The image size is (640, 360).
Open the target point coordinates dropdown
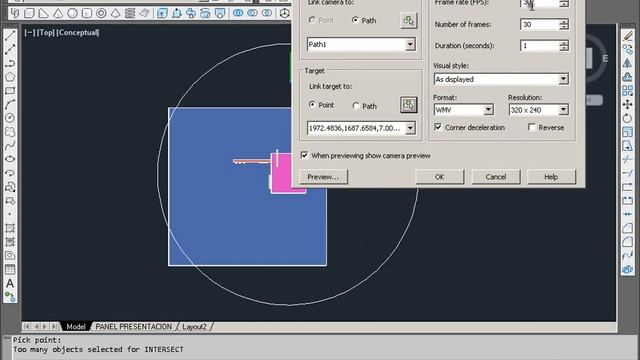(x=410, y=128)
